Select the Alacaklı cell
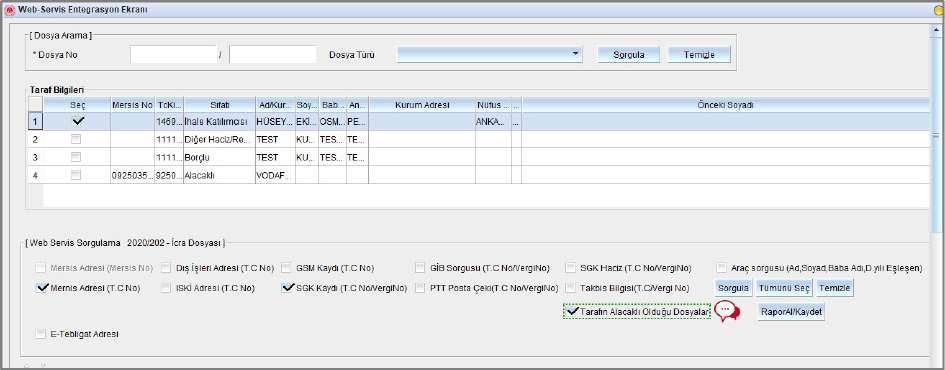Viewport: 945px width, 370px height. click(219, 175)
